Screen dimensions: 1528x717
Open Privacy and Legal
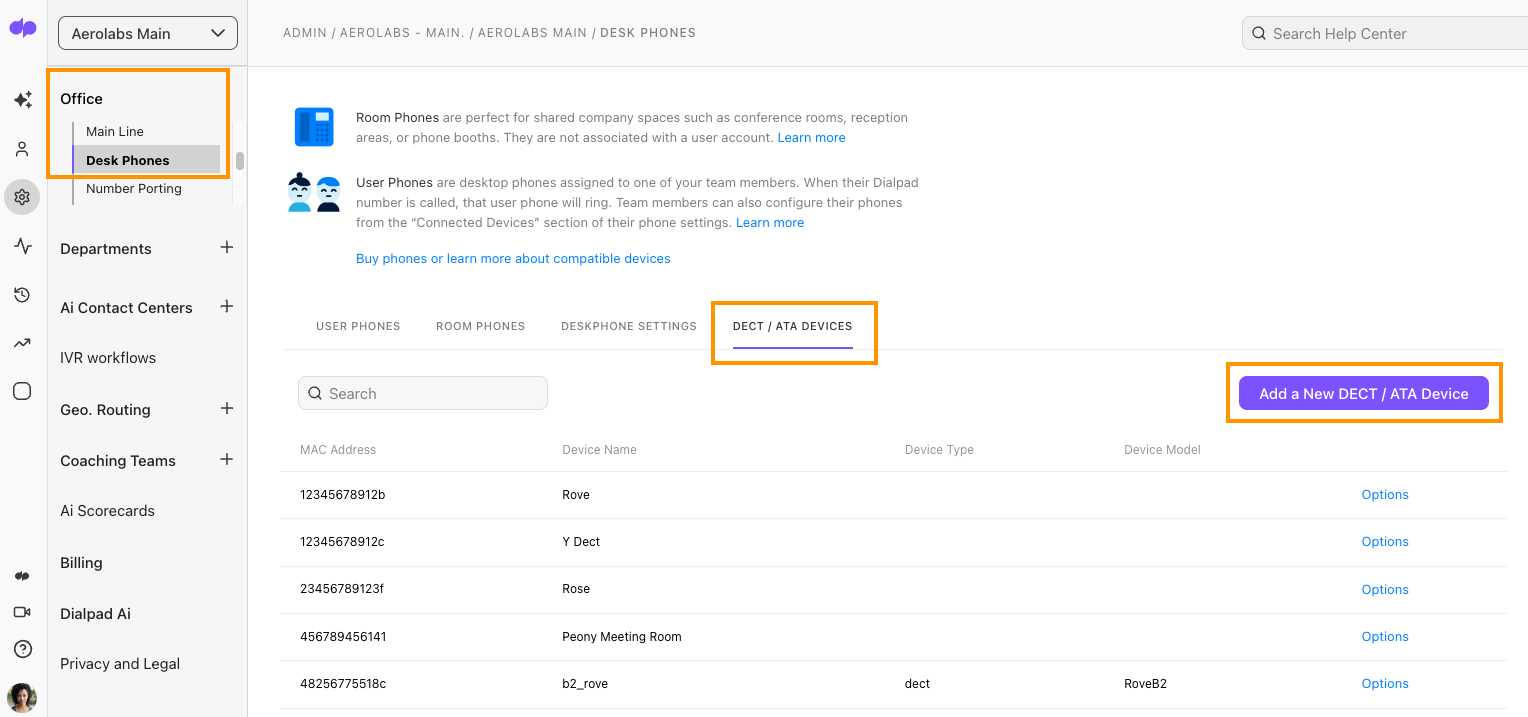(120, 663)
